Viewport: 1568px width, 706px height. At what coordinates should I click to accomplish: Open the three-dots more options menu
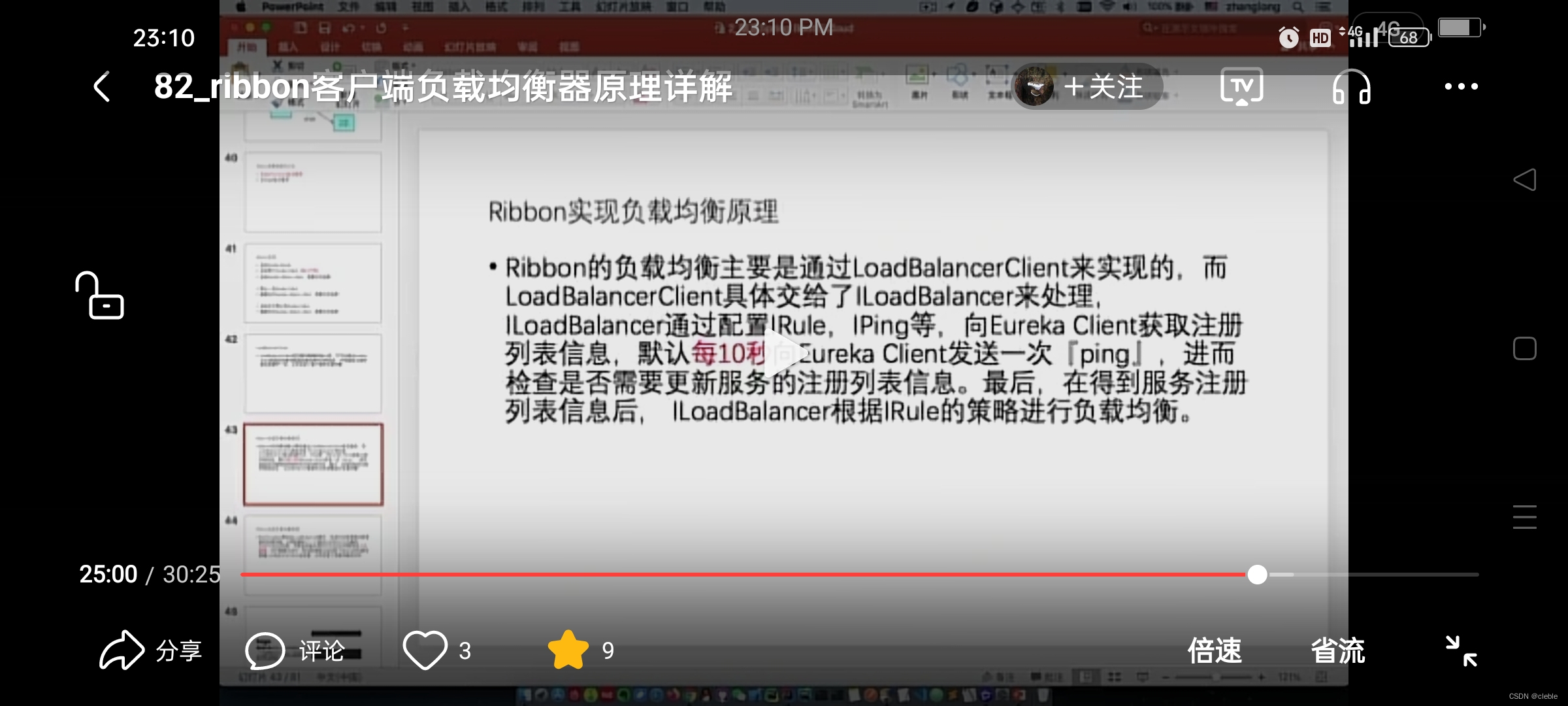pos(1461,86)
